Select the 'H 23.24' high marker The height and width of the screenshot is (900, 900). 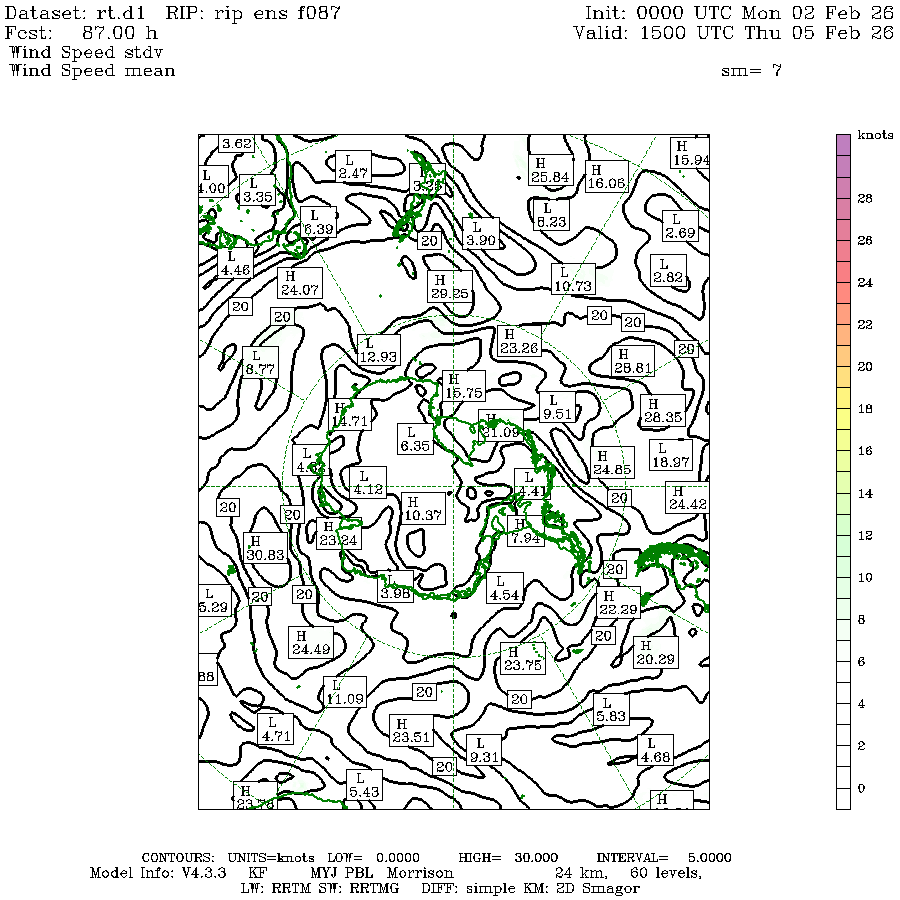(x=339, y=533)
